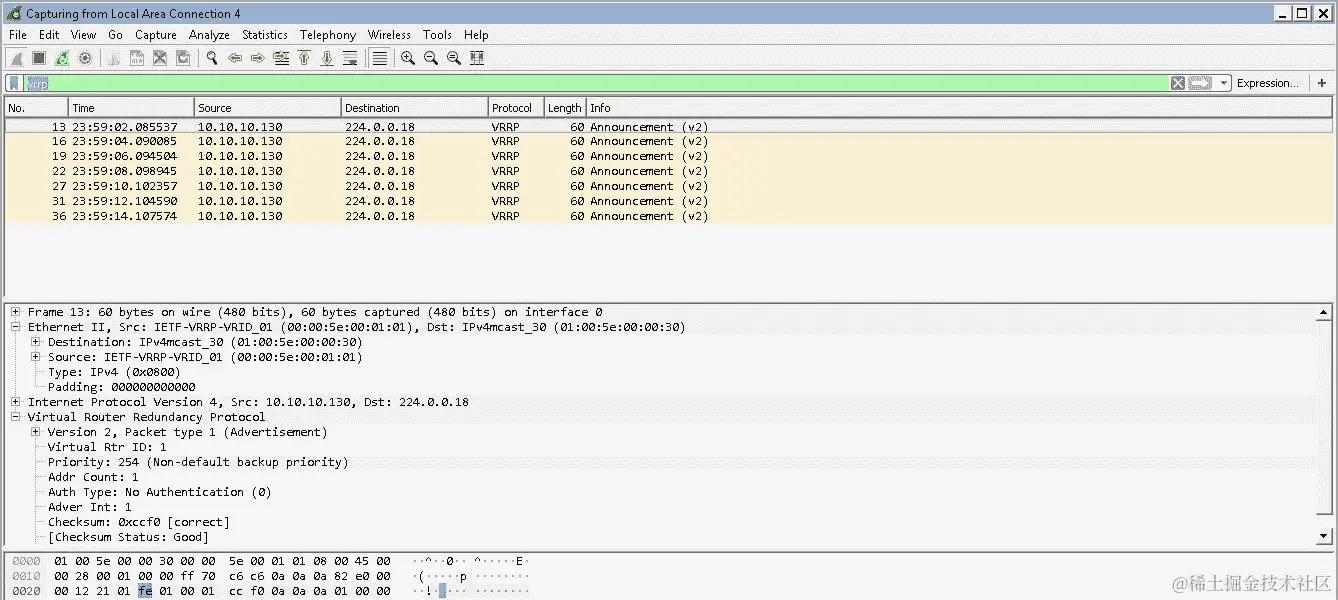Click the Find packet magnifier icon
The height and width of the screenshot is (600, 1338).
pos(212,58)
